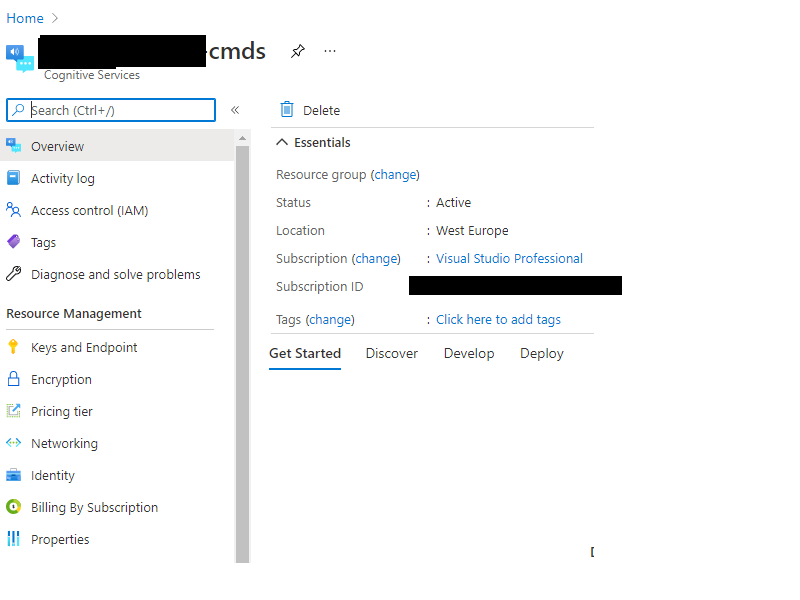Click the Networking arrows icon

tap(14, 442)
